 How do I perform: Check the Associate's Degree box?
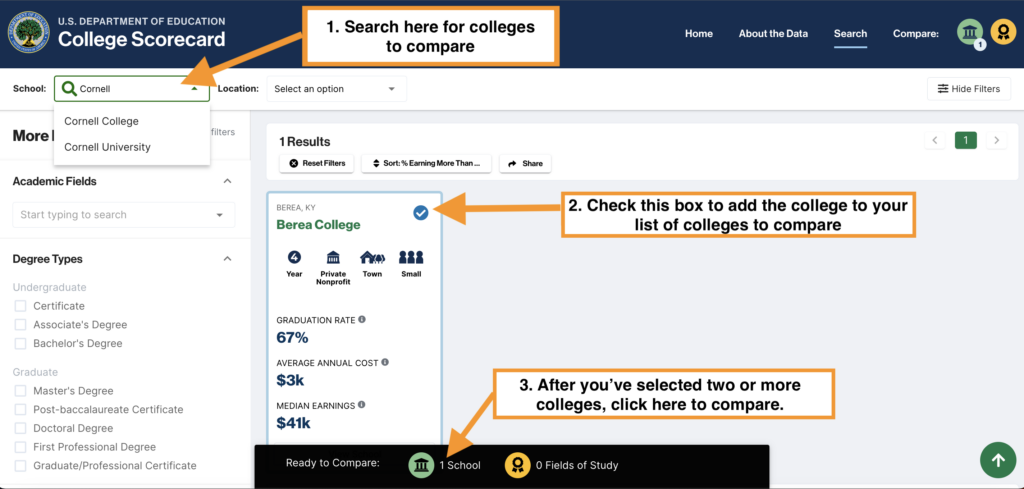pyautogui.click(x=21, y=324)
